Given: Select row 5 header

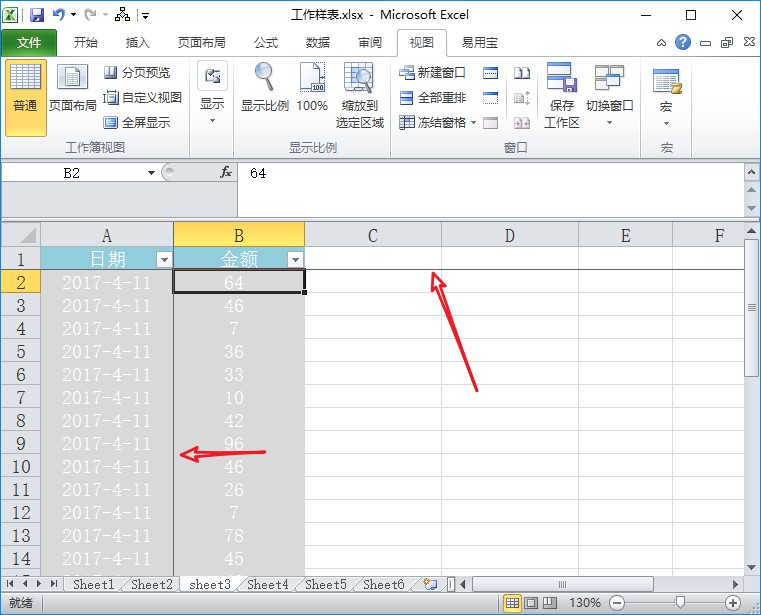Looking at the screenshot, I should [21, 351].
